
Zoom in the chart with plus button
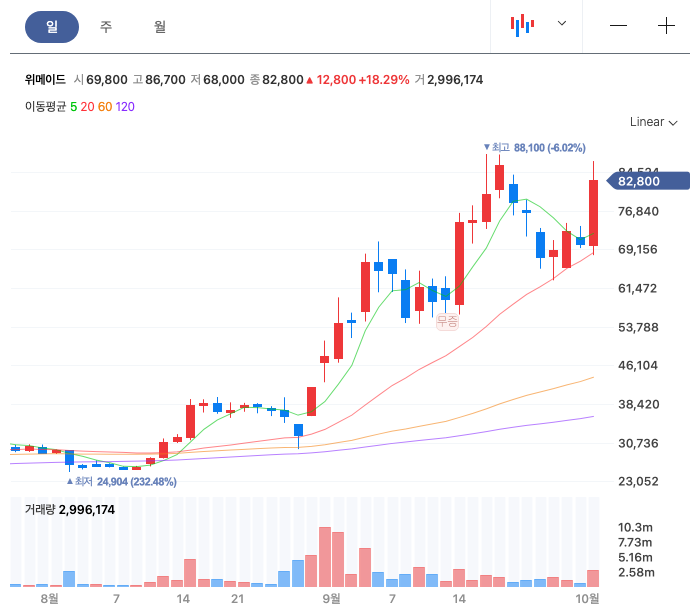666,25
